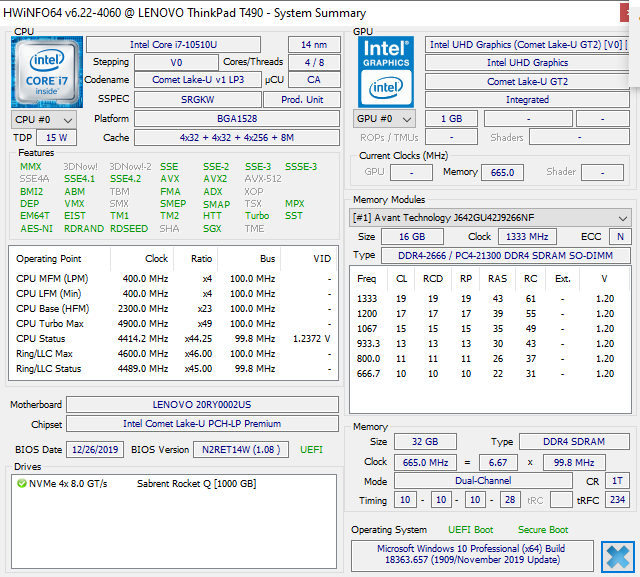Click the blue X close button at bottom right
The height and width of the screenshot is (577, 640).
point(618,557)
